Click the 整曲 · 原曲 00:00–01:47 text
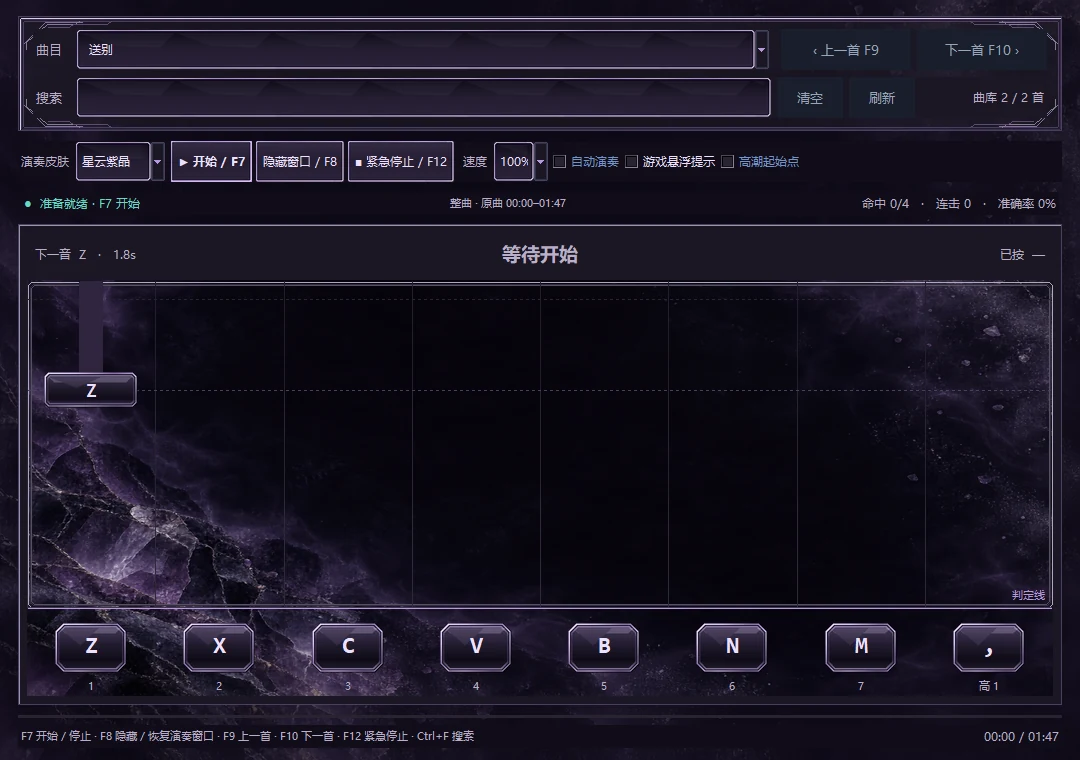 click(x=508, y=203)
